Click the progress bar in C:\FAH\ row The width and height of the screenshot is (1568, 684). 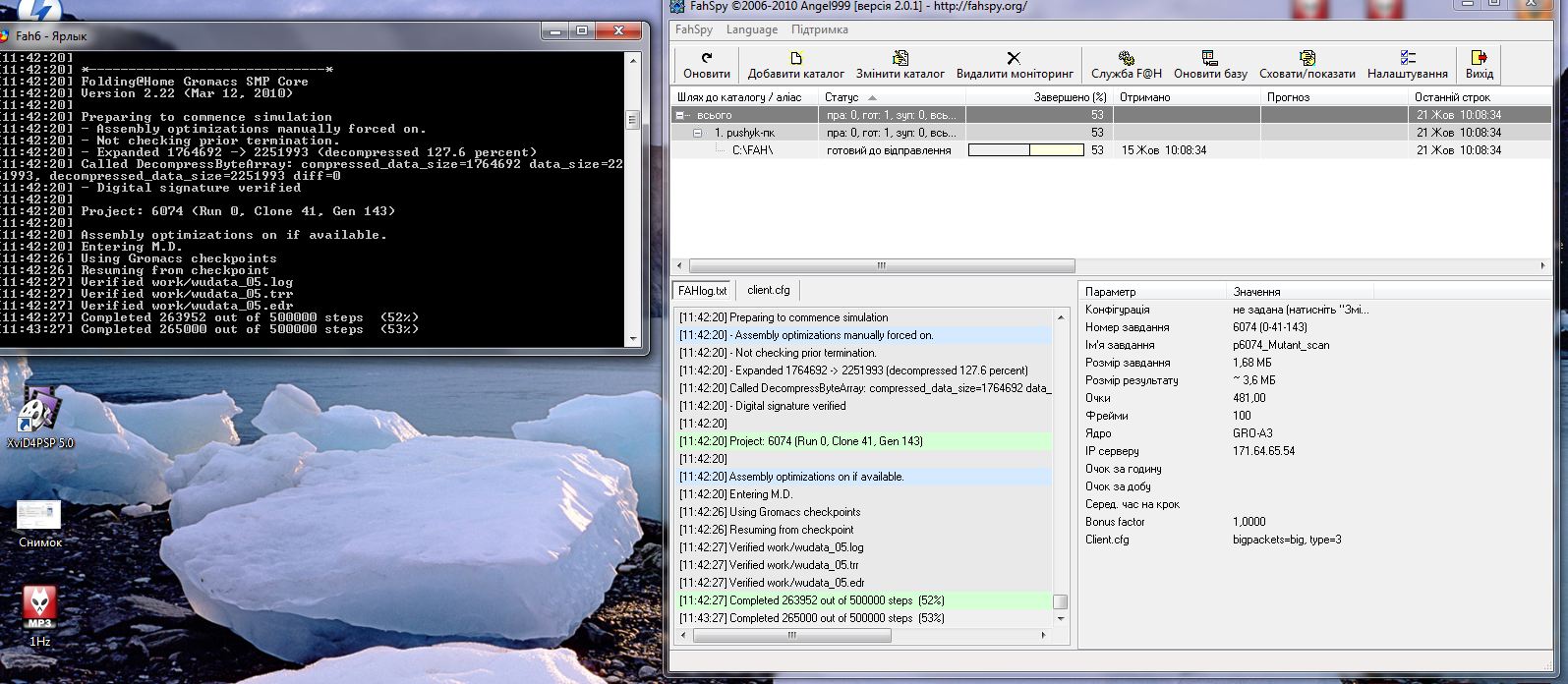coord(1025,150)
